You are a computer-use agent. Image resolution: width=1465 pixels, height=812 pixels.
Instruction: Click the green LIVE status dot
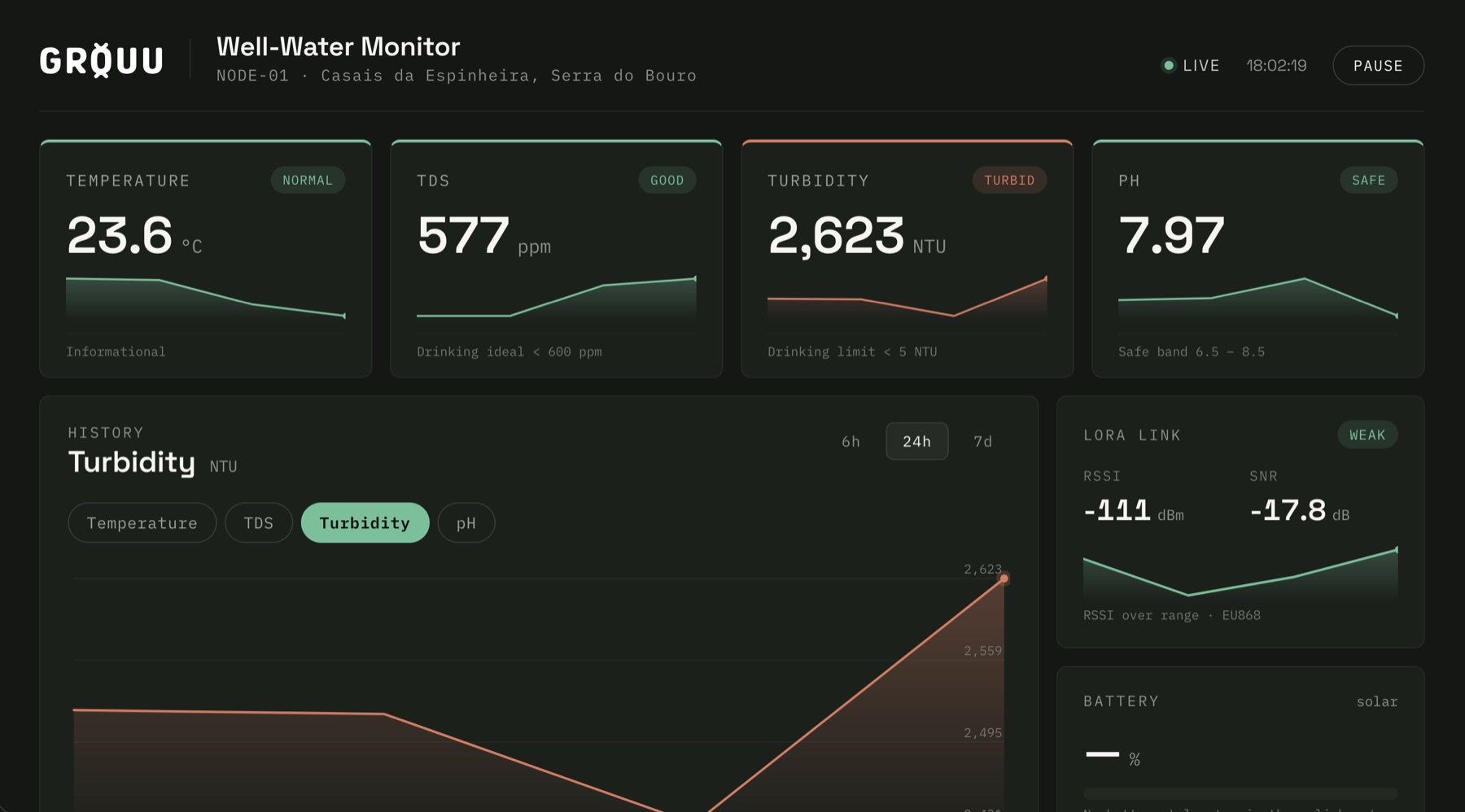pyautogui.click(x=1169, y=65)
